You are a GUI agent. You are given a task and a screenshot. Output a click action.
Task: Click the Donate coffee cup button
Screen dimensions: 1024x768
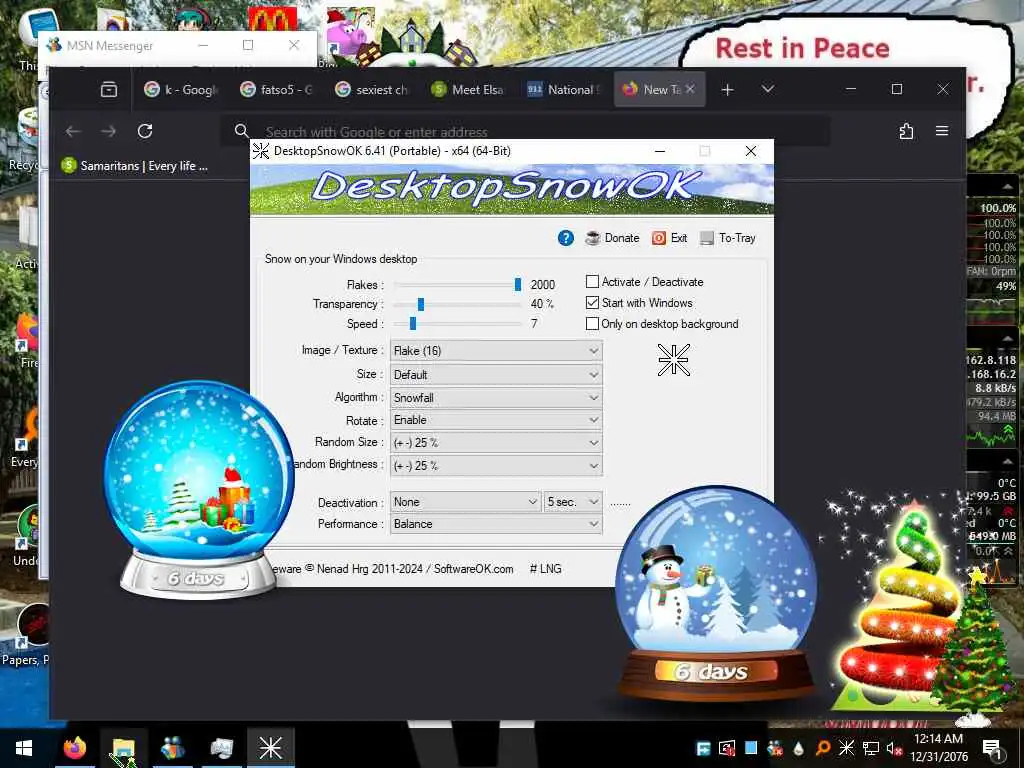coord(612,238)
